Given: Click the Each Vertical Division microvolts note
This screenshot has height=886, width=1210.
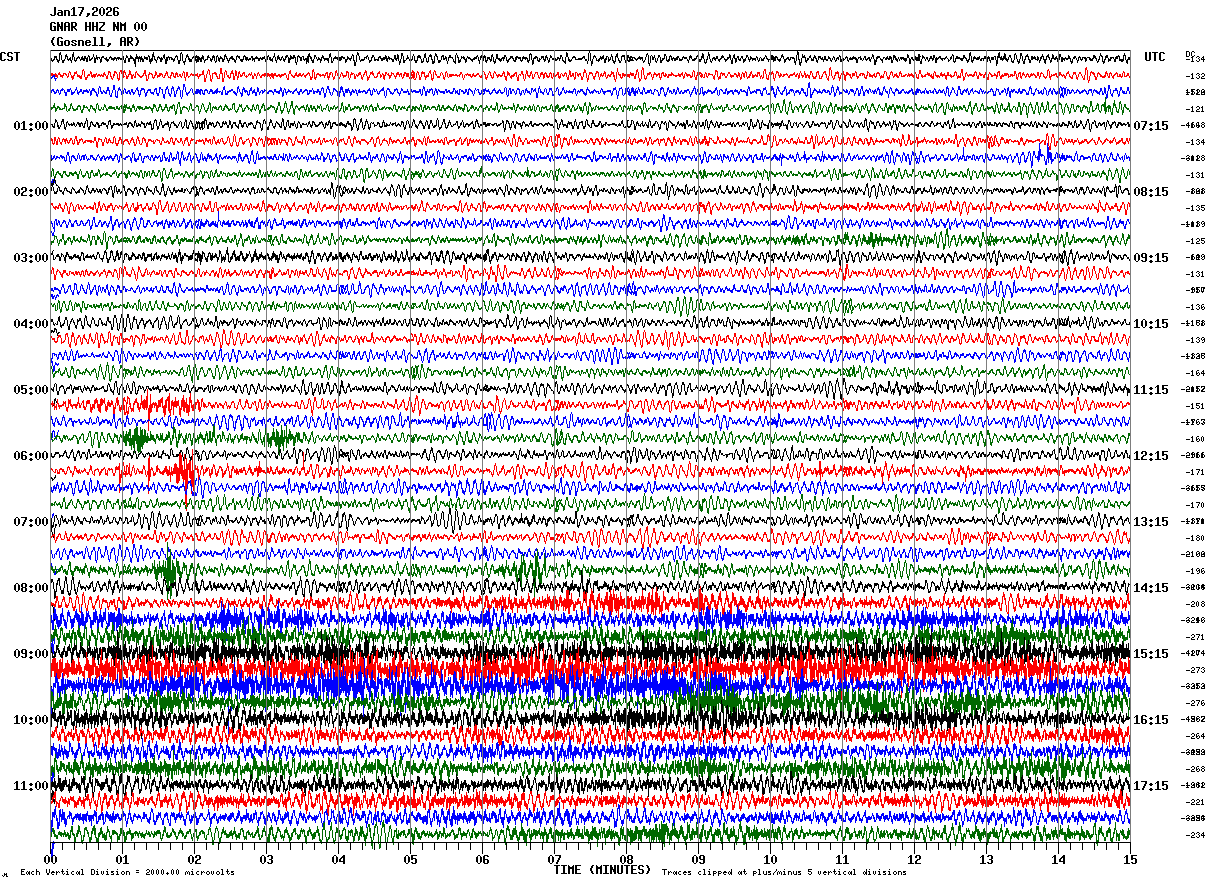Looking at the screenshot, I should pos(128,872).
